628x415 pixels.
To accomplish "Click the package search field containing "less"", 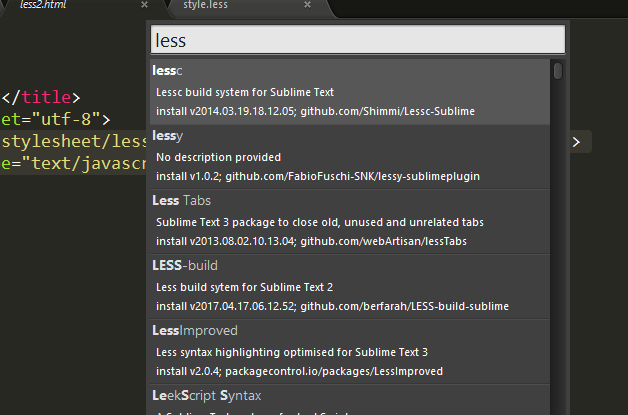I will pos(358,40).
